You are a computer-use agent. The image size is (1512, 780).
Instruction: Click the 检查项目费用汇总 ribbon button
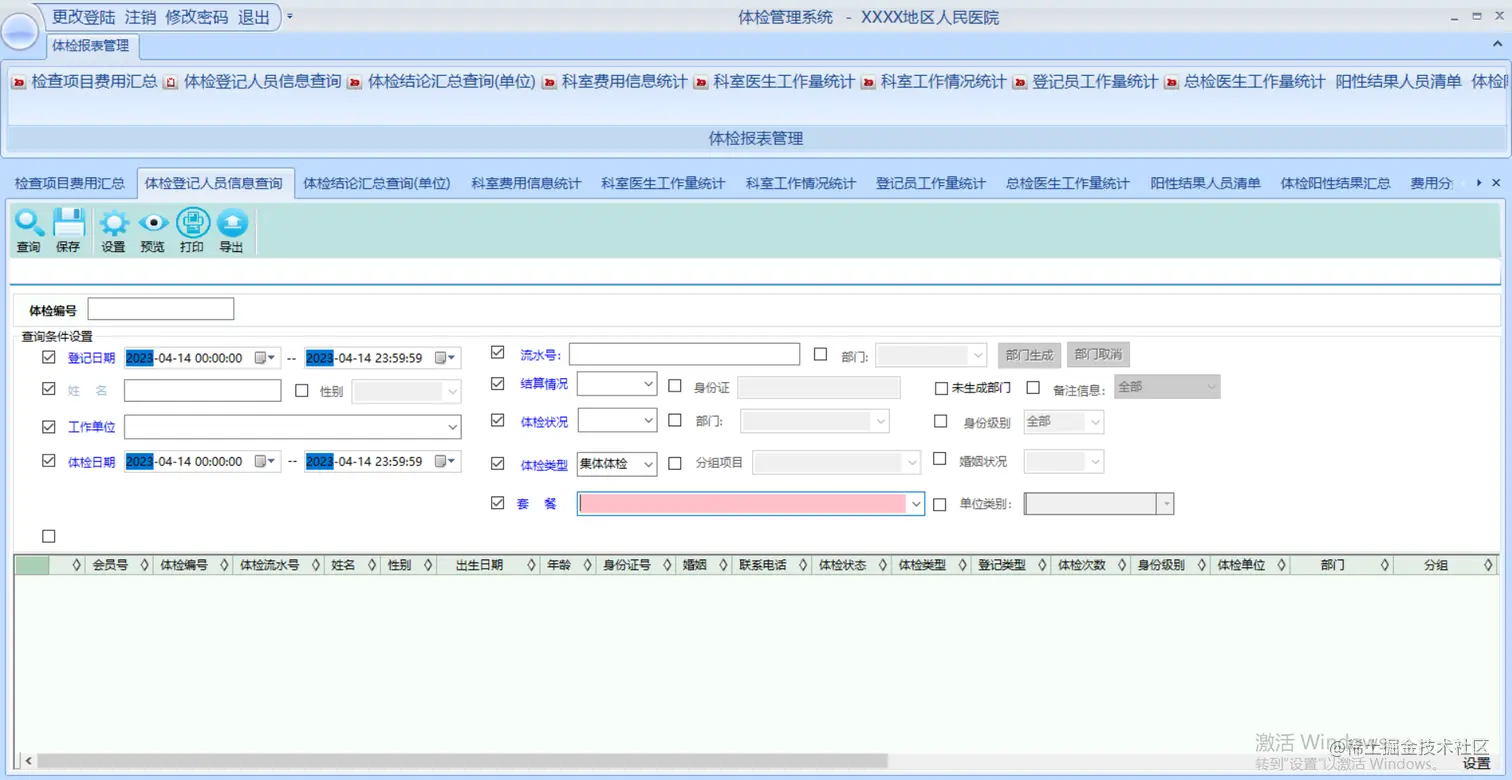[x=85, y=82]
